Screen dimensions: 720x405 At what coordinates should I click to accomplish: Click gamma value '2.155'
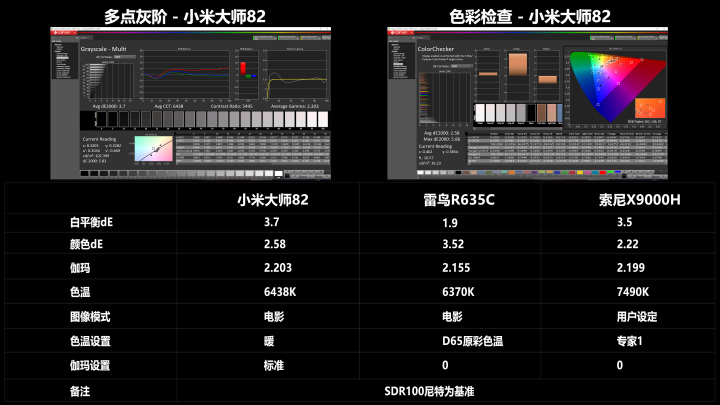click(x=456, y=268)
